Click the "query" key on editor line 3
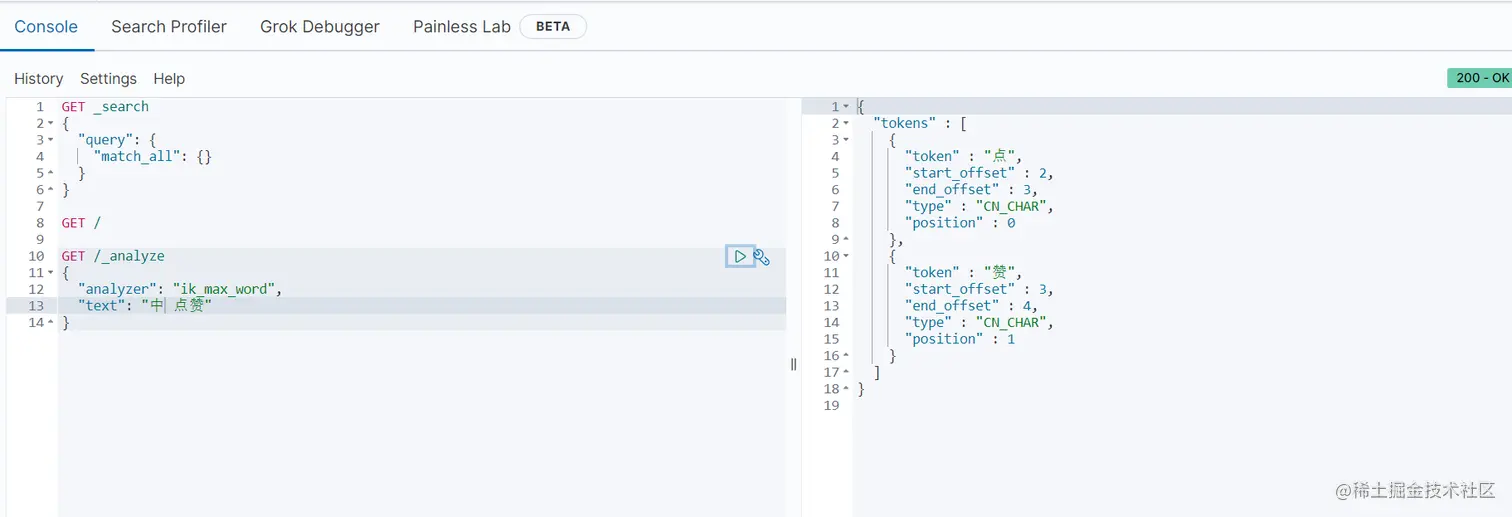 point(103,140)
